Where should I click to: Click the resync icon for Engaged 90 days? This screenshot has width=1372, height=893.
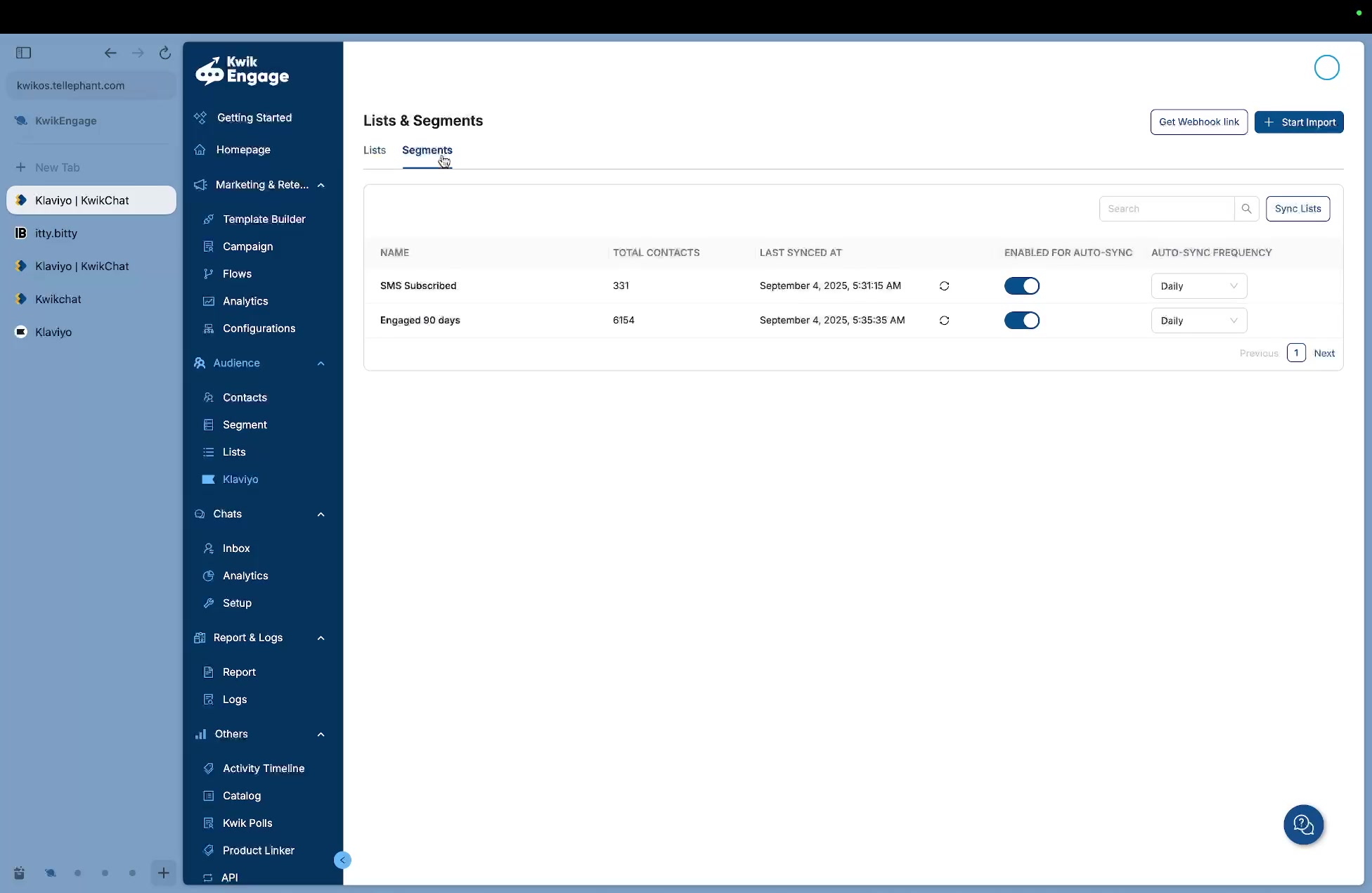(x=944, y=321)
